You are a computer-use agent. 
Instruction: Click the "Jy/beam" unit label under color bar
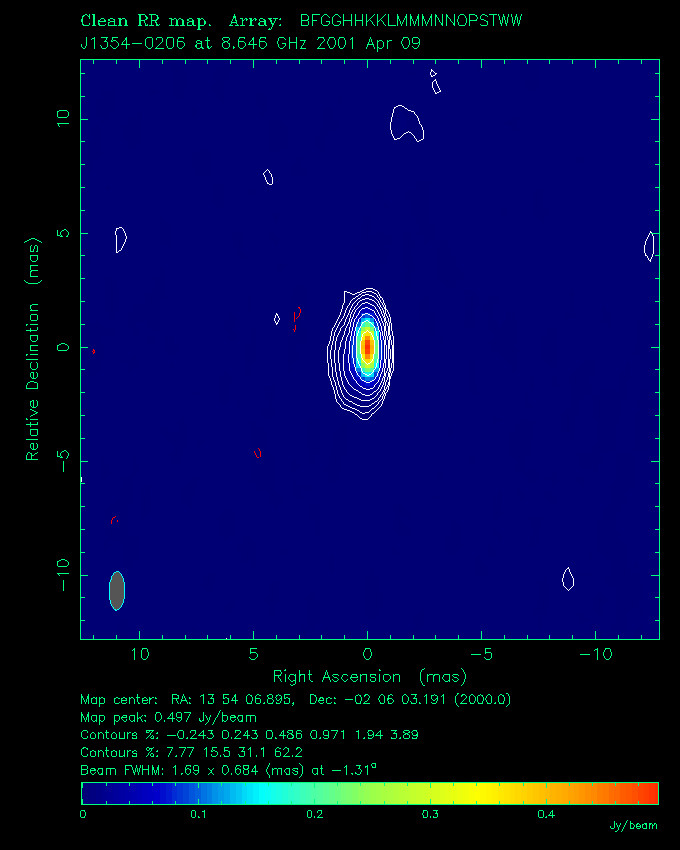click(x=633, y=826)
